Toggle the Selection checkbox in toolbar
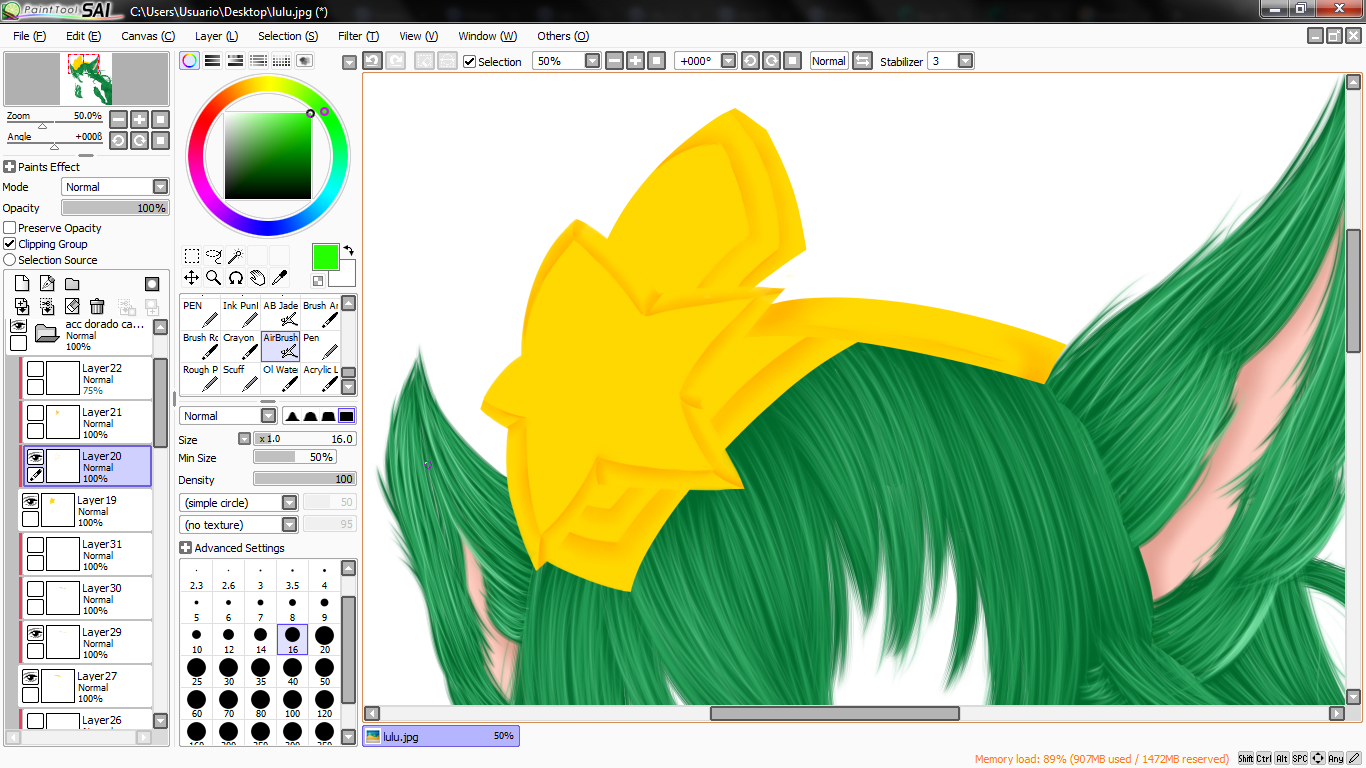Viewport: 1366px width, 768px height. 470,61
